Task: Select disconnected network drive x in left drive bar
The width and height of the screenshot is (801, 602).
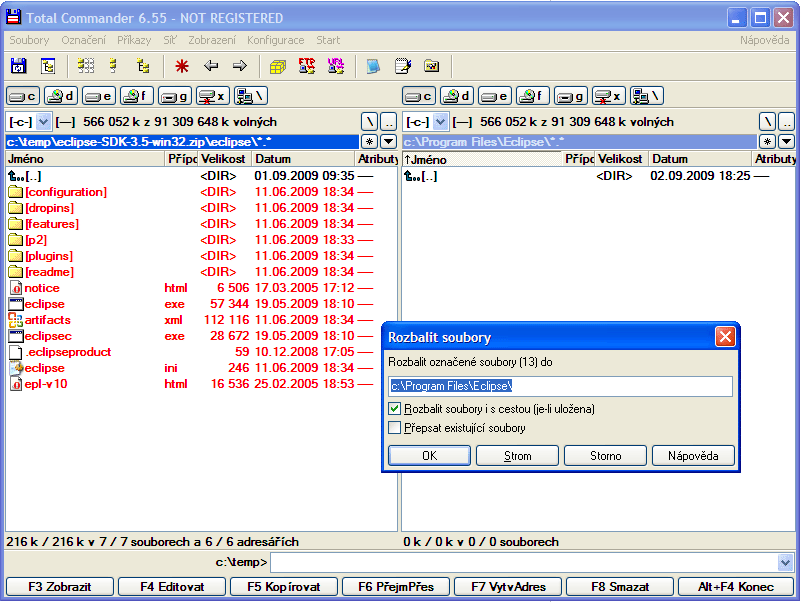Action: pyautogui.click(x=213, y=96)
